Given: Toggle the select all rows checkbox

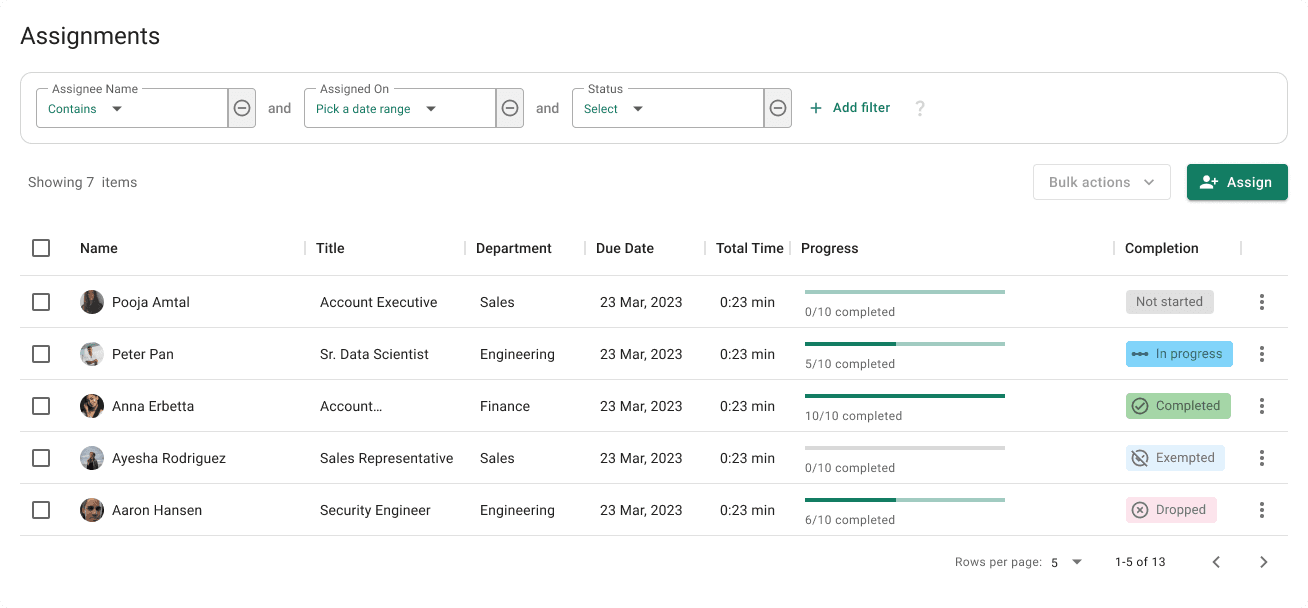Looking at the screenshot, I should (x=41, y=248).
